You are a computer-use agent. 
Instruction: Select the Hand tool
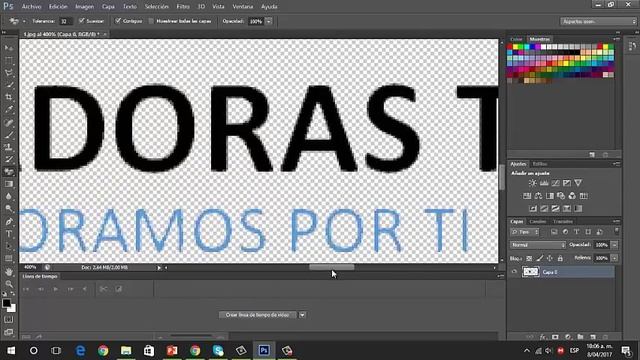tap(9, 271)
